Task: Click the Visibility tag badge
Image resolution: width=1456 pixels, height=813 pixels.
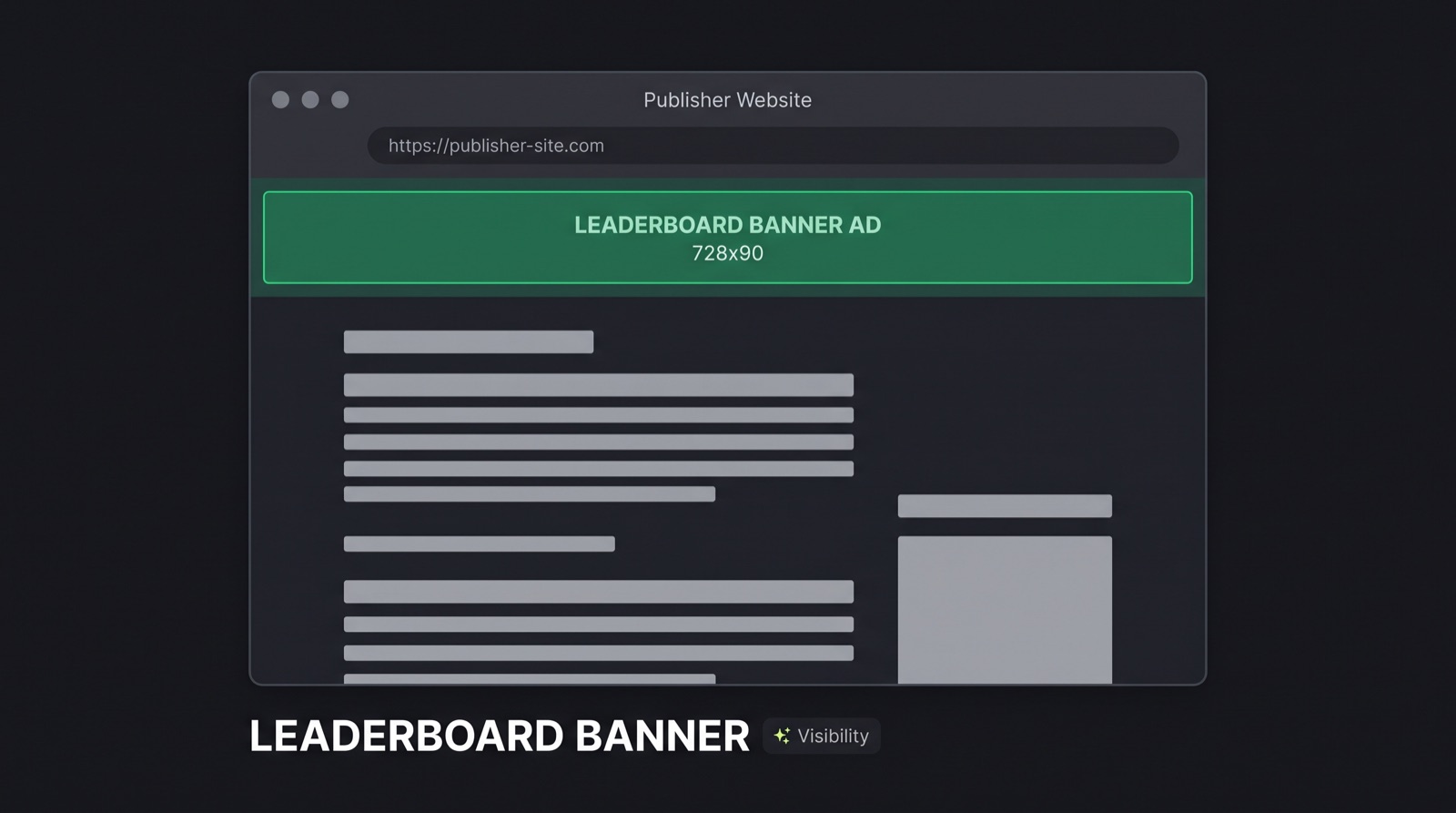Action: coord(822,736)
